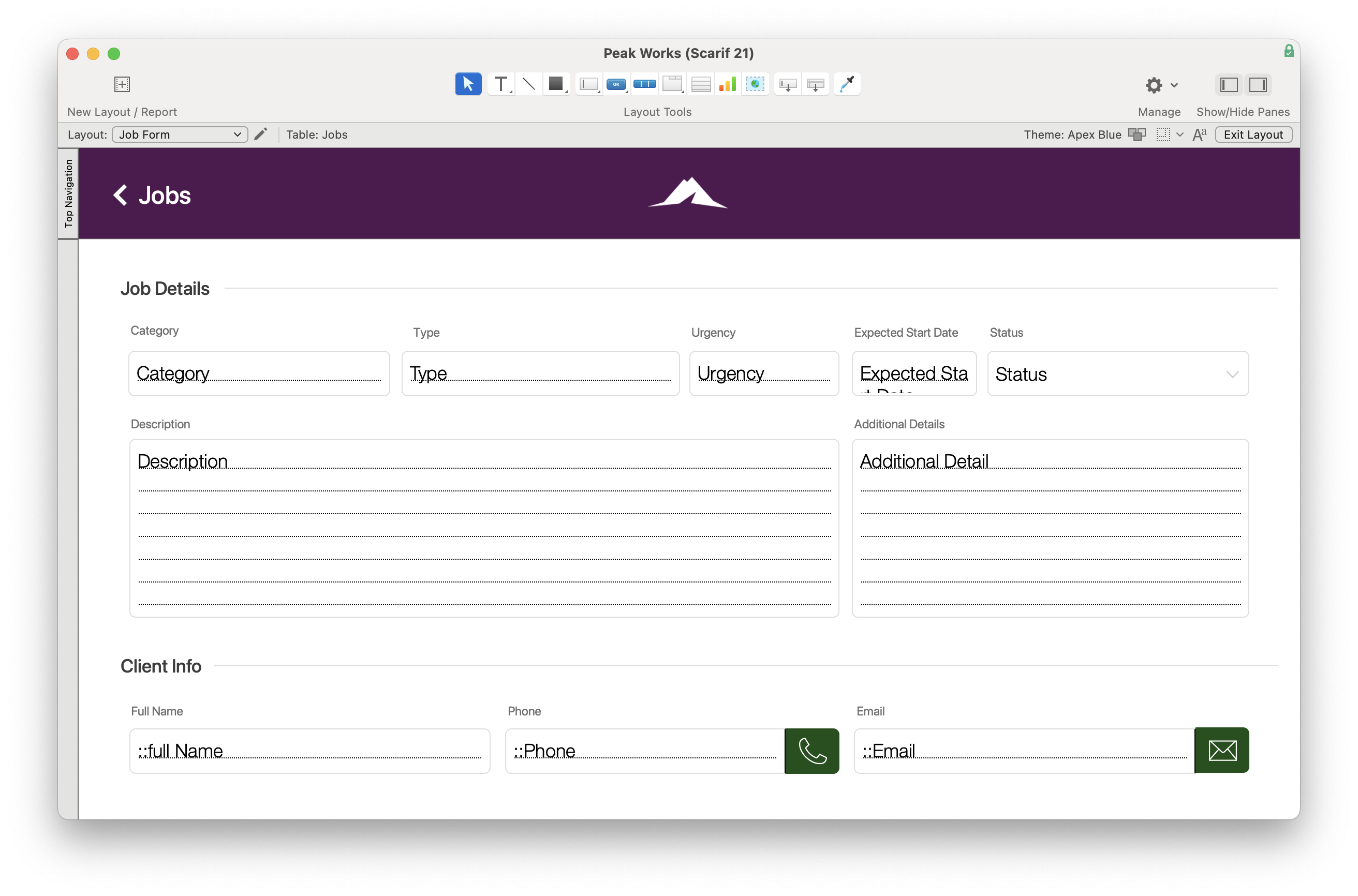Select the Web Viewer tool
The width and height of the screenshot is (1358, 896).
(x=755, y=83)
